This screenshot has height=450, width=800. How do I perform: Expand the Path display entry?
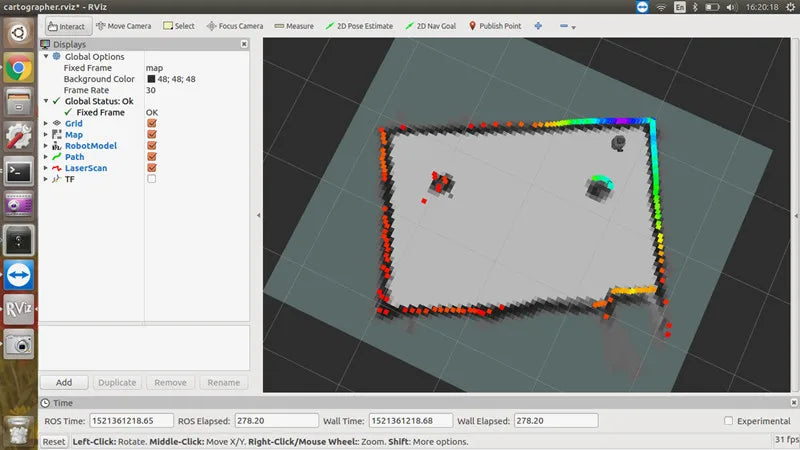click(46, 157)
